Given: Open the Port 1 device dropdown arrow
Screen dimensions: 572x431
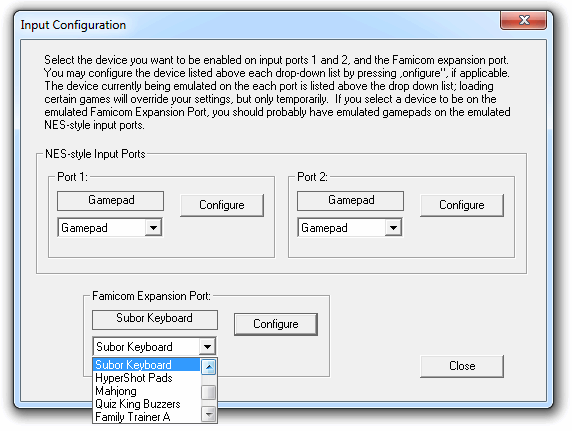Looking at the screenshot, I should pos(153,228).
